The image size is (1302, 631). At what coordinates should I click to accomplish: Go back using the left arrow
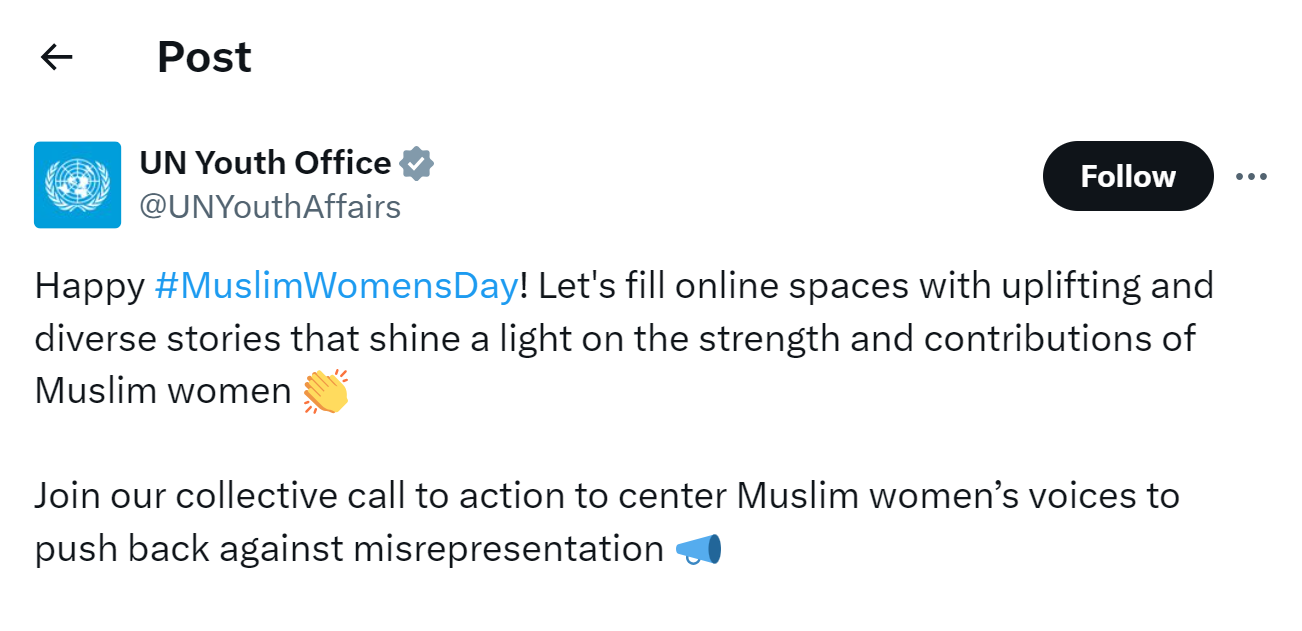57,58
